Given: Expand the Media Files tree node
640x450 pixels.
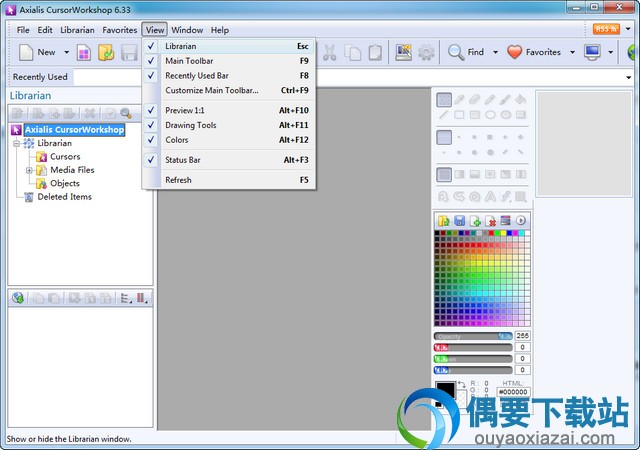Looking at the screenshot, I should (29, 170).
